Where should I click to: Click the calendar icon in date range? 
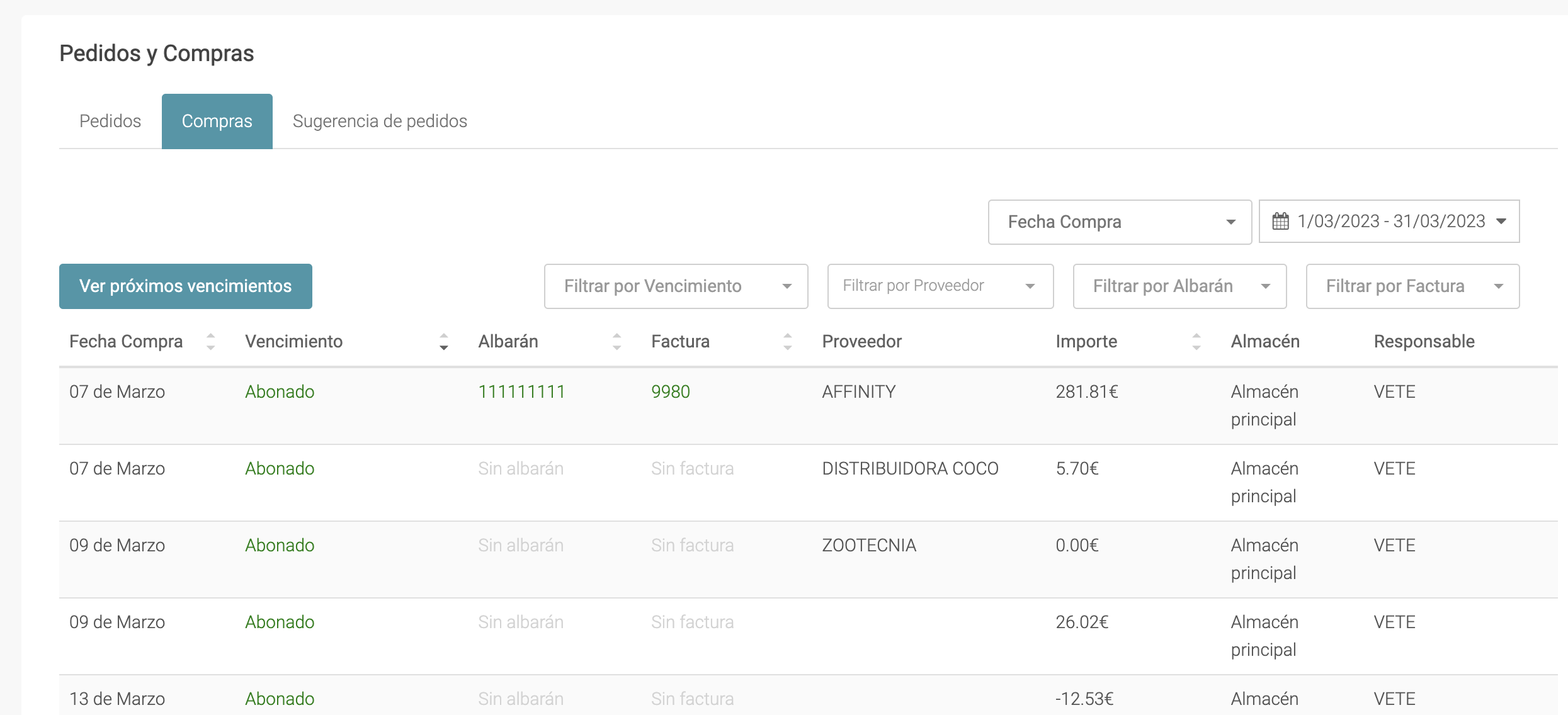1280,222
